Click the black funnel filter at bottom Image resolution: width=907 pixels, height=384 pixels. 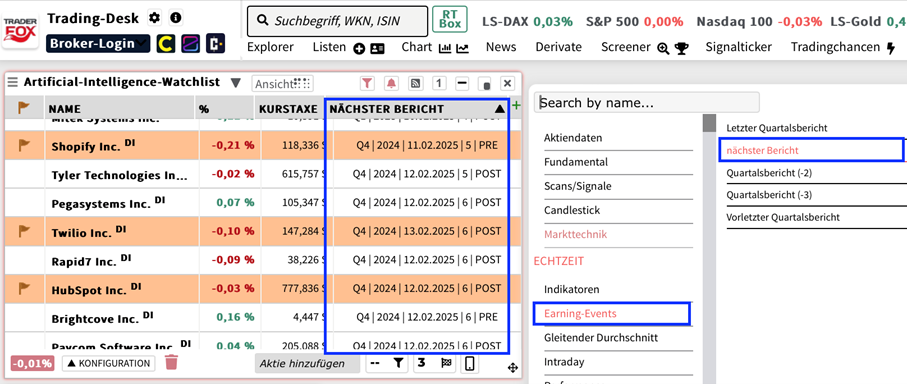tap(398, 363)
